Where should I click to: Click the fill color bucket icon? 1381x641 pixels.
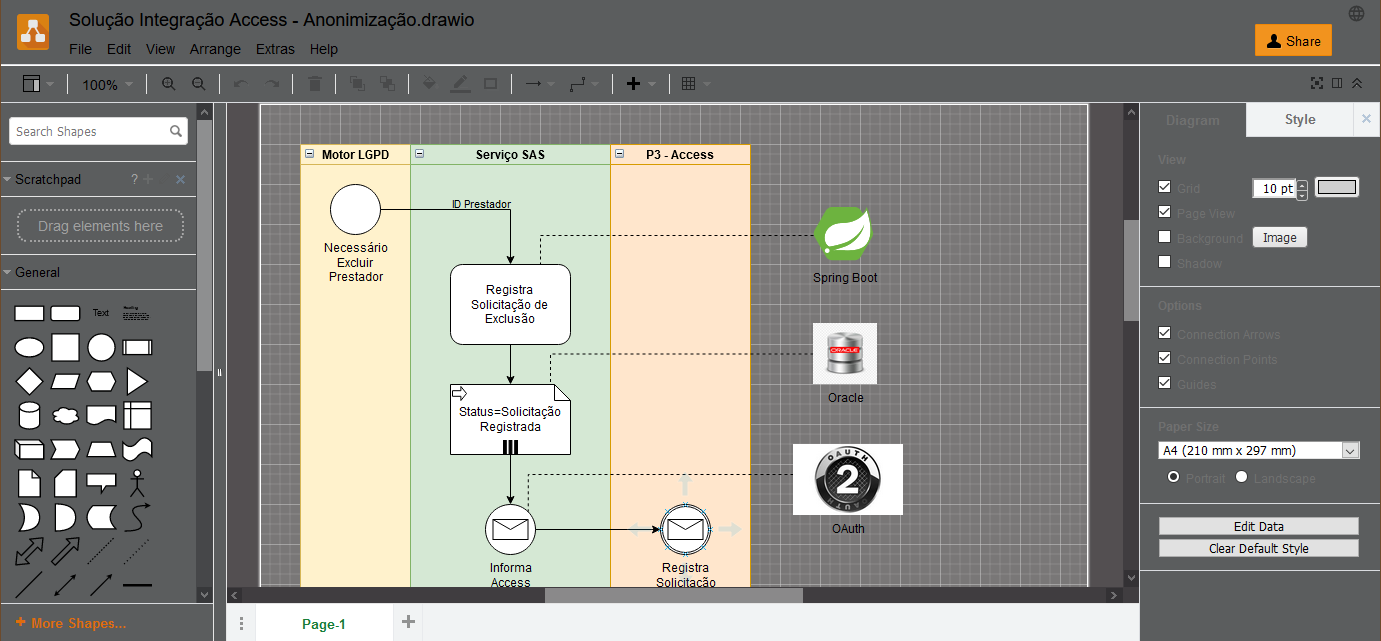tap(429, 85)
